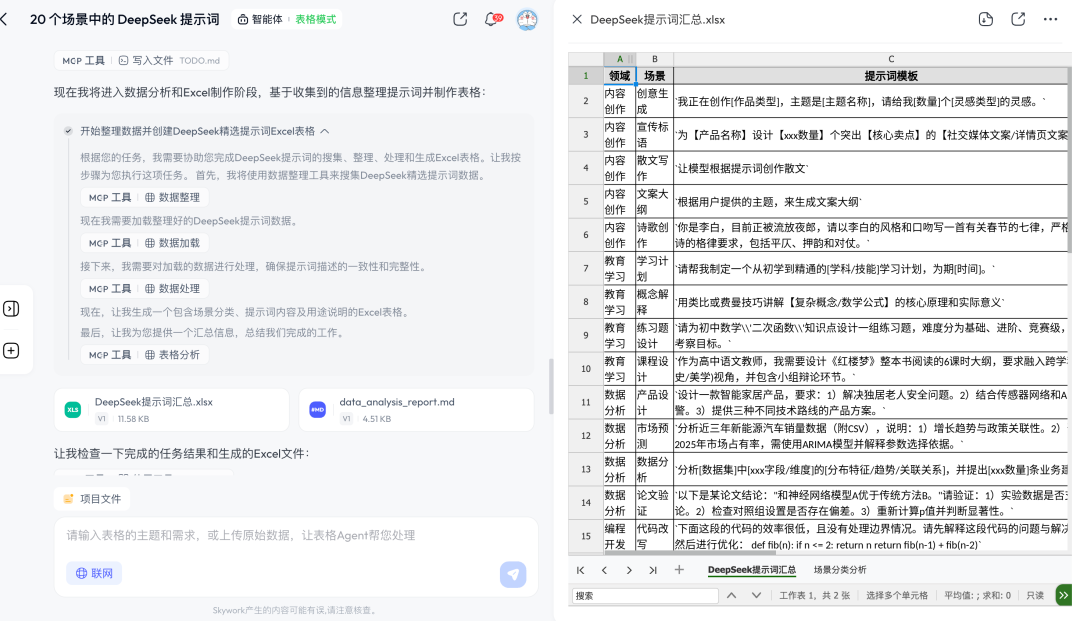Open the data_analysis_report.md file card
This screenshot has width=1080, height=621.
coord(416,409)
